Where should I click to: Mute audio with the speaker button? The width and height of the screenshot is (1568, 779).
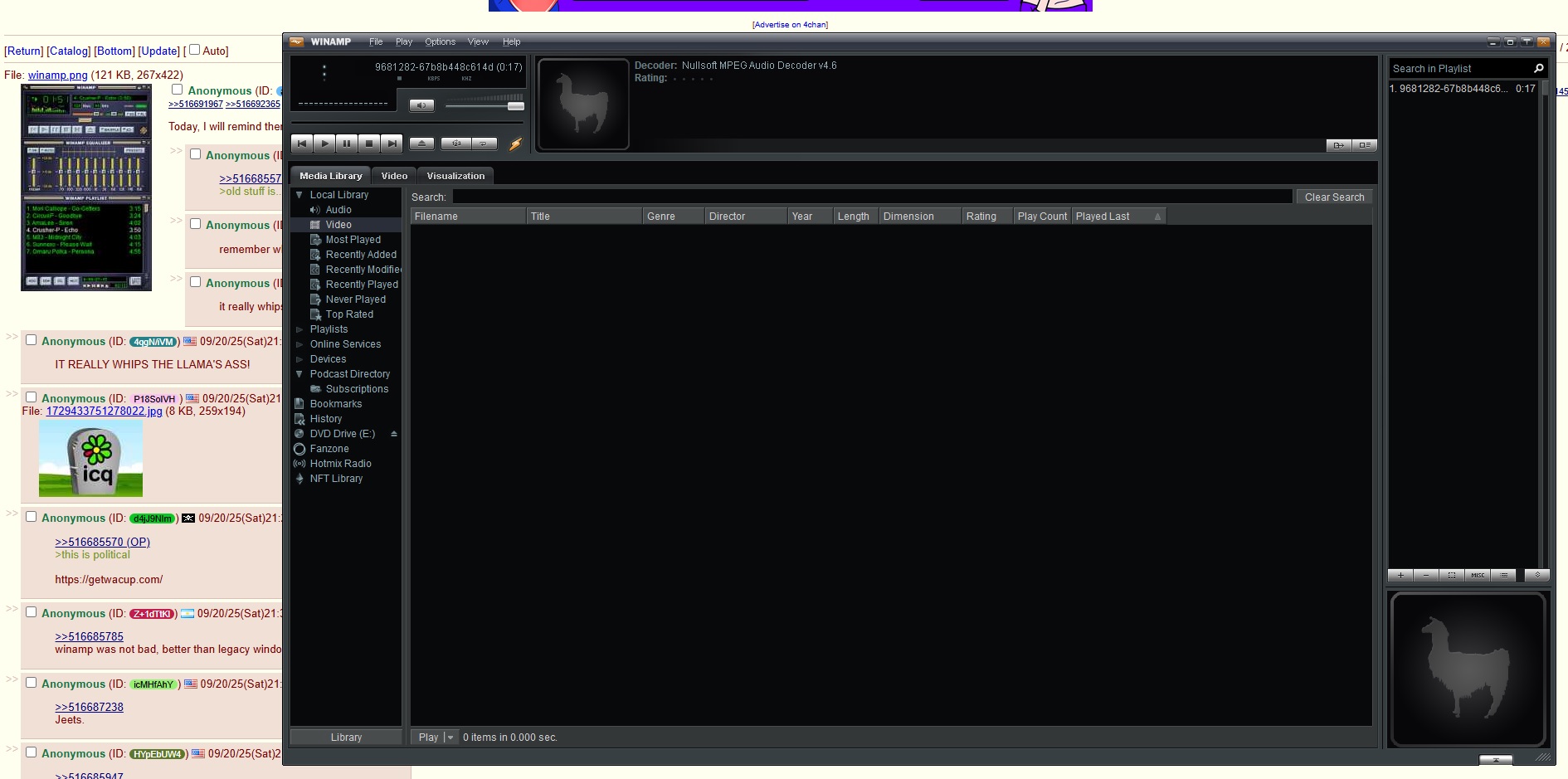pyautogui.click(x=421, y=105)
